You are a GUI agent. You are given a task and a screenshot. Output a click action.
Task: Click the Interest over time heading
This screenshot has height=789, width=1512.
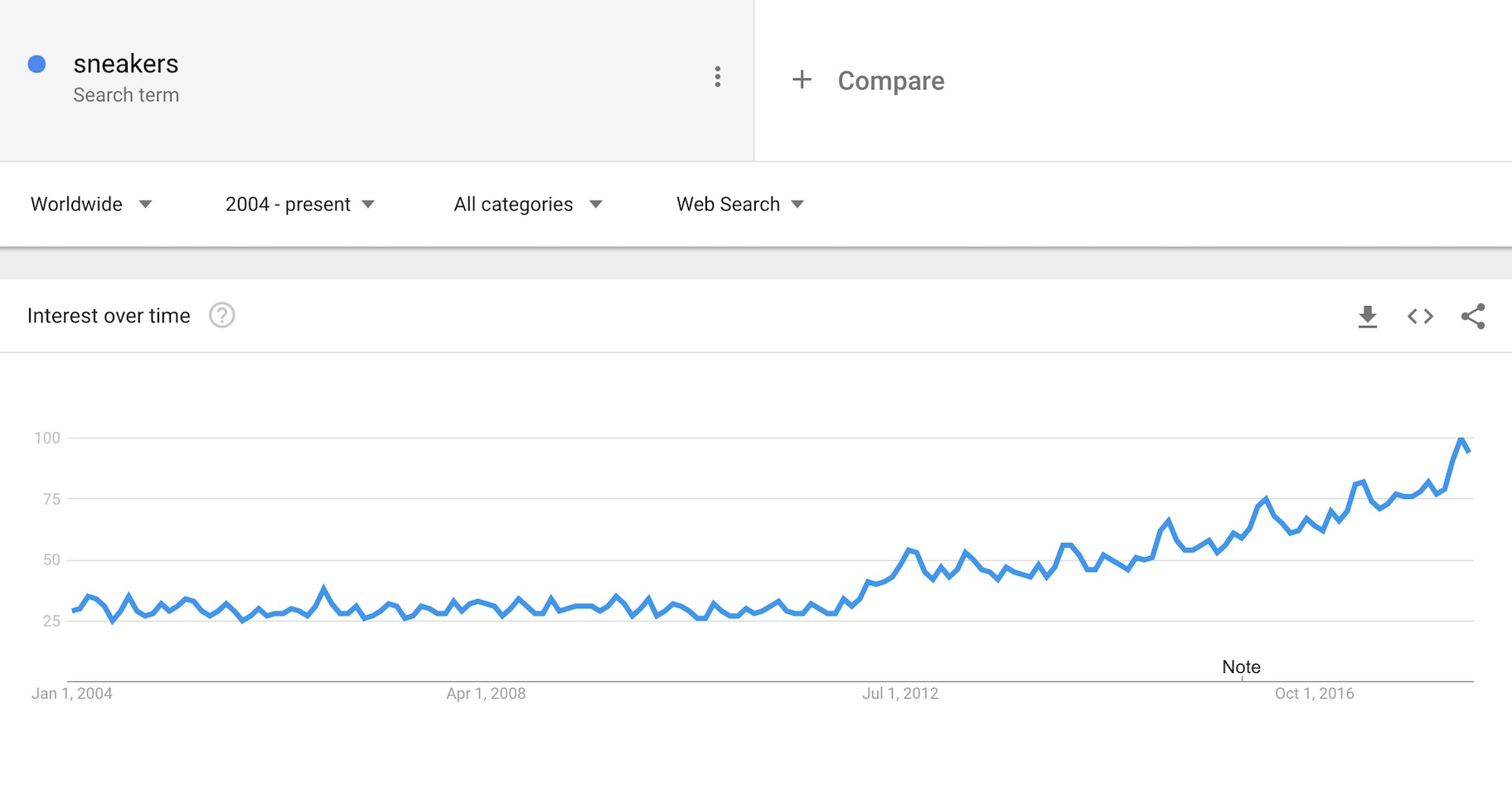coord(109,316)
